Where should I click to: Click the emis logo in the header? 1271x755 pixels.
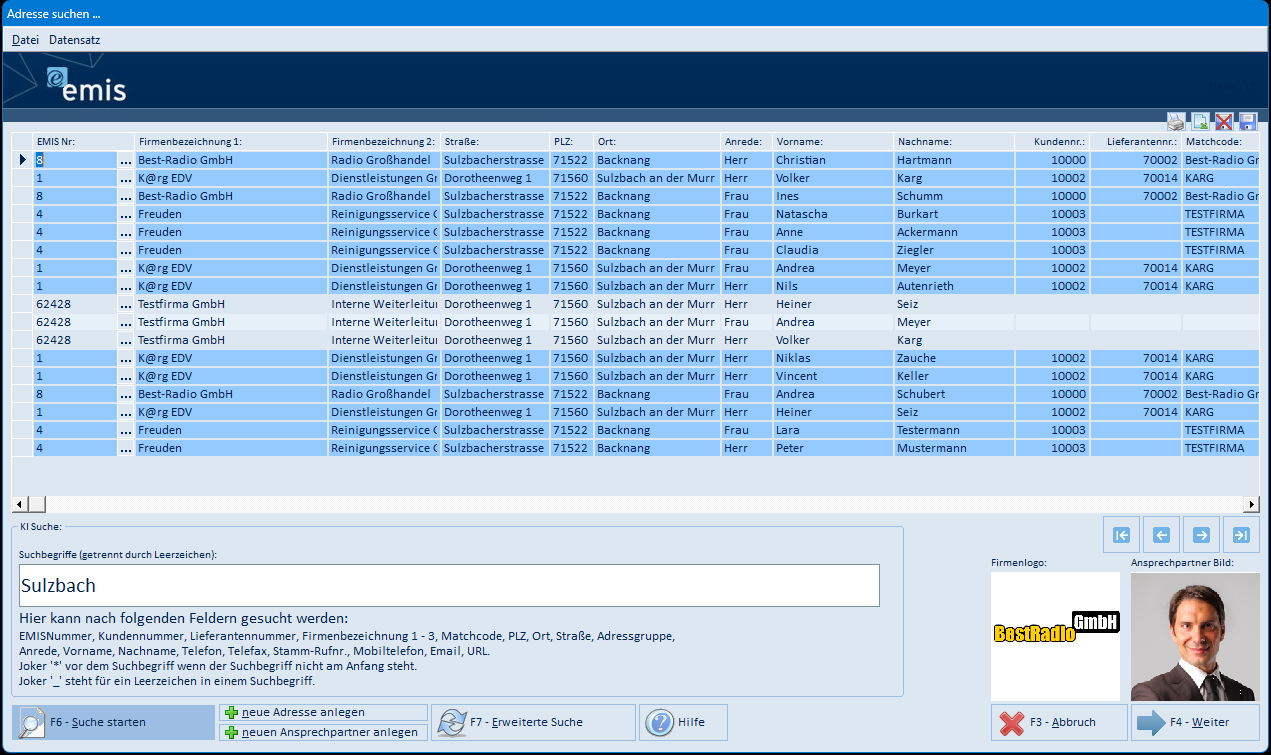(x=86, y=84)
